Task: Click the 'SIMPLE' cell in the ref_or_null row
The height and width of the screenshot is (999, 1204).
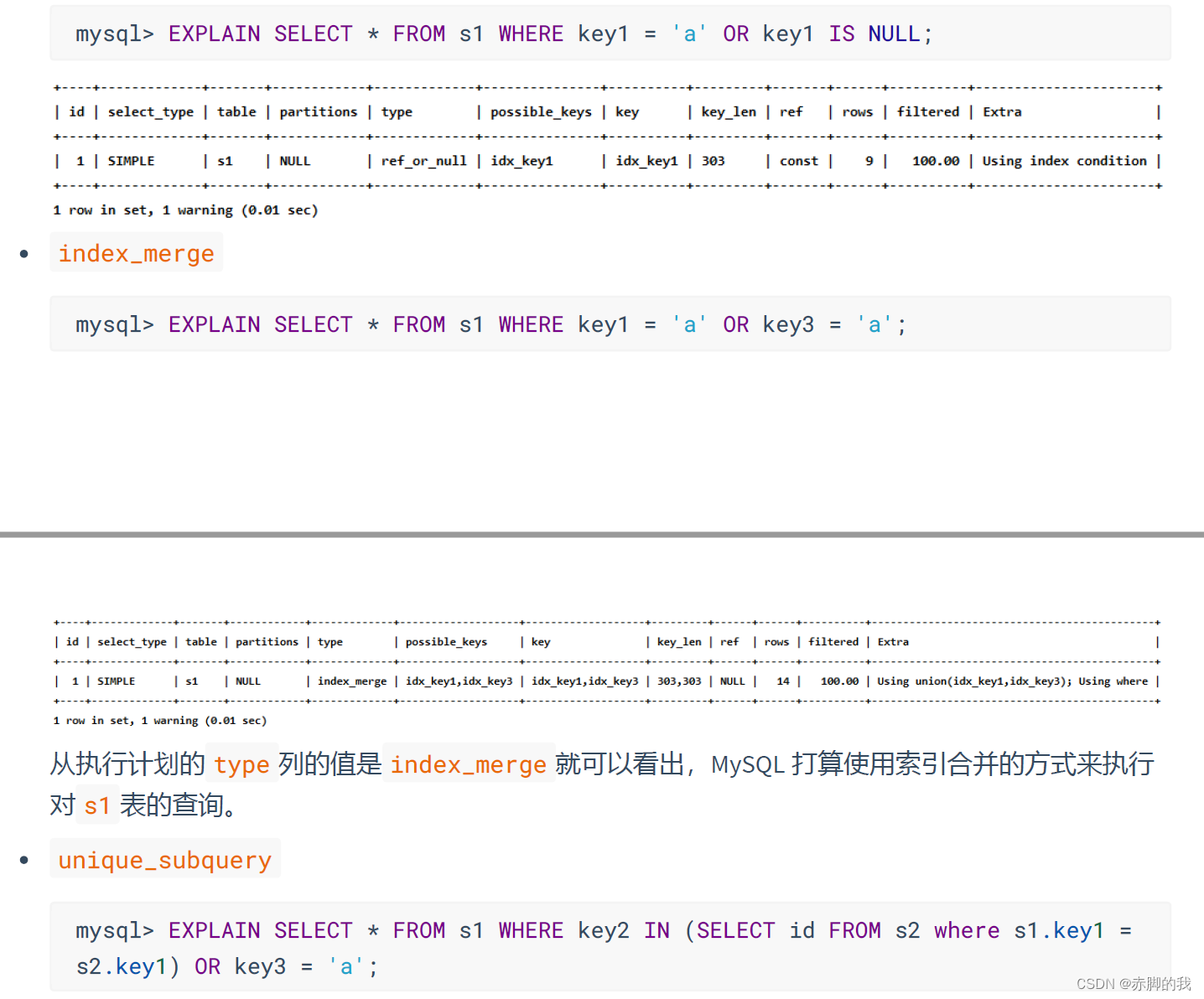Action: tap(131, 161)
